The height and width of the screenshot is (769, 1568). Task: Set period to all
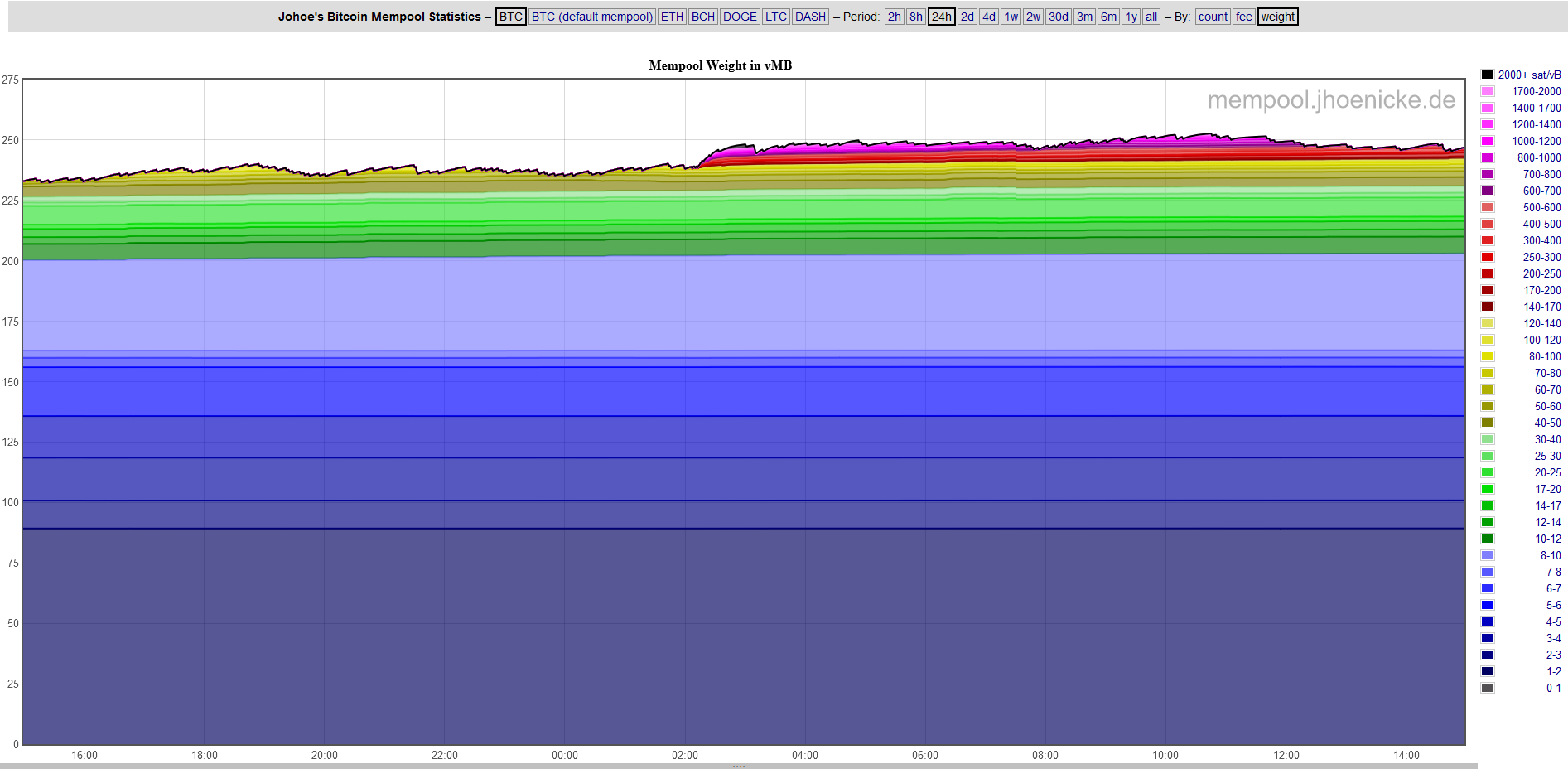(1151, 17)
